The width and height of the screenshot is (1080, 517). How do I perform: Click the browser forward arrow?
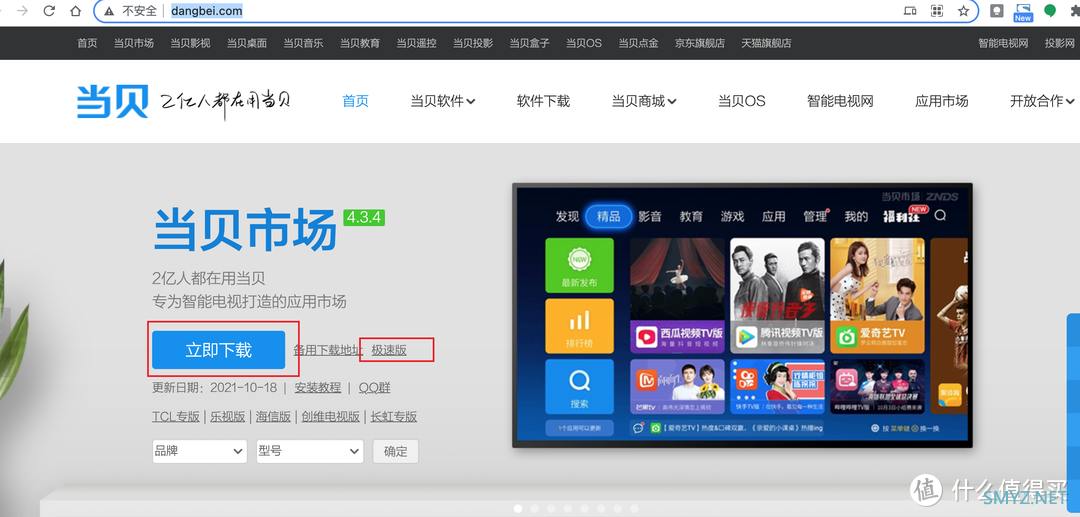pyautogui.click(x=22, y=11)
